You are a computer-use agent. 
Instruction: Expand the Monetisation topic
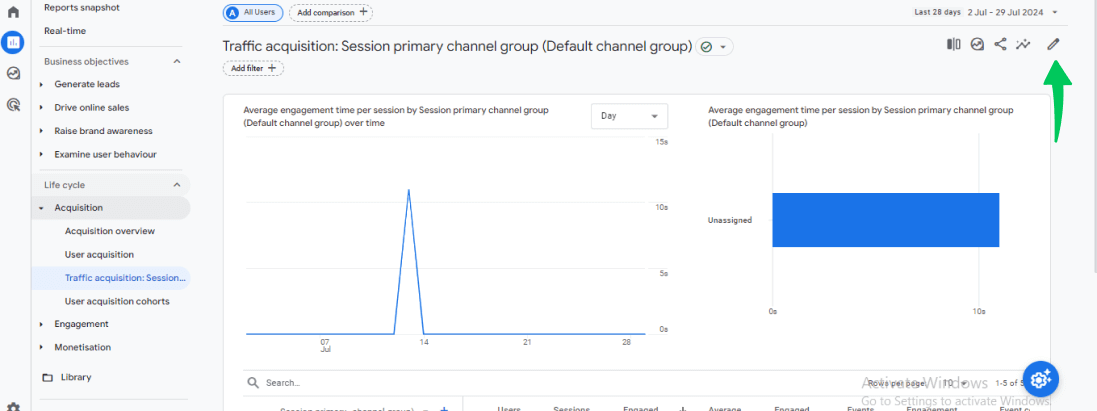(x=41, y=347)
